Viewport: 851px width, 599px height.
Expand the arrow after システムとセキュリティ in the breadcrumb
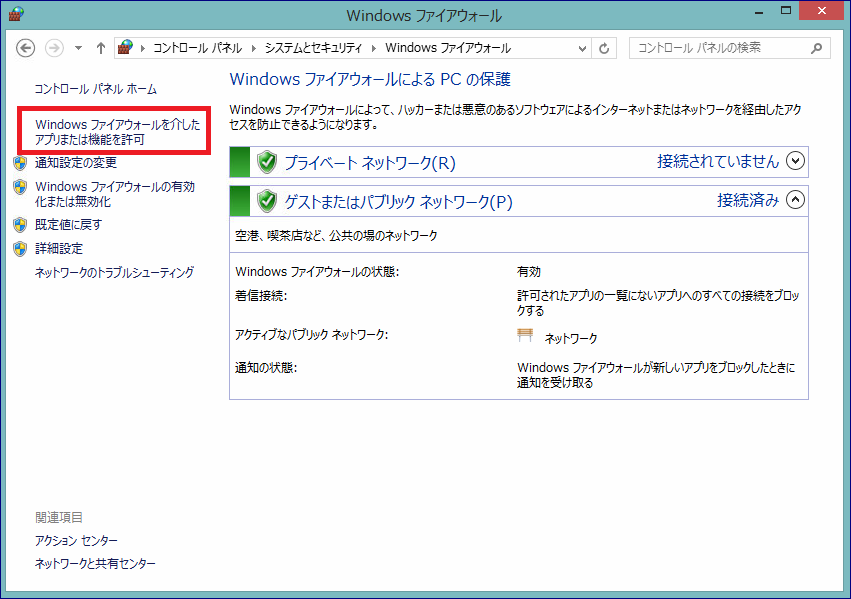point(373,48)
